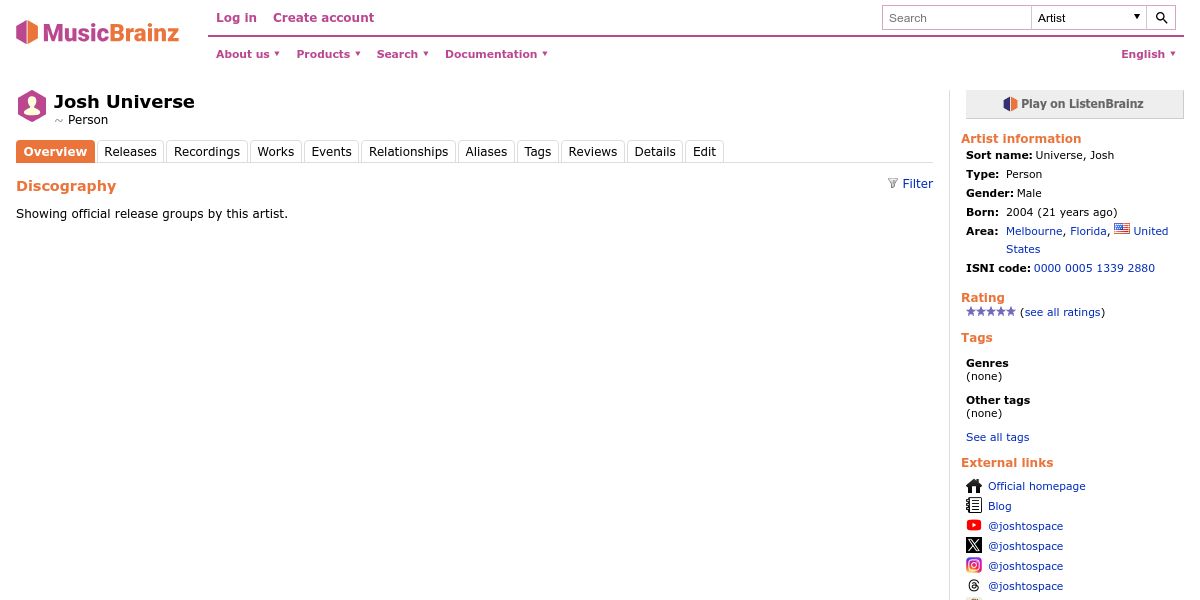Open the Events tab
1200x600 pixels.
click(331, 152)
